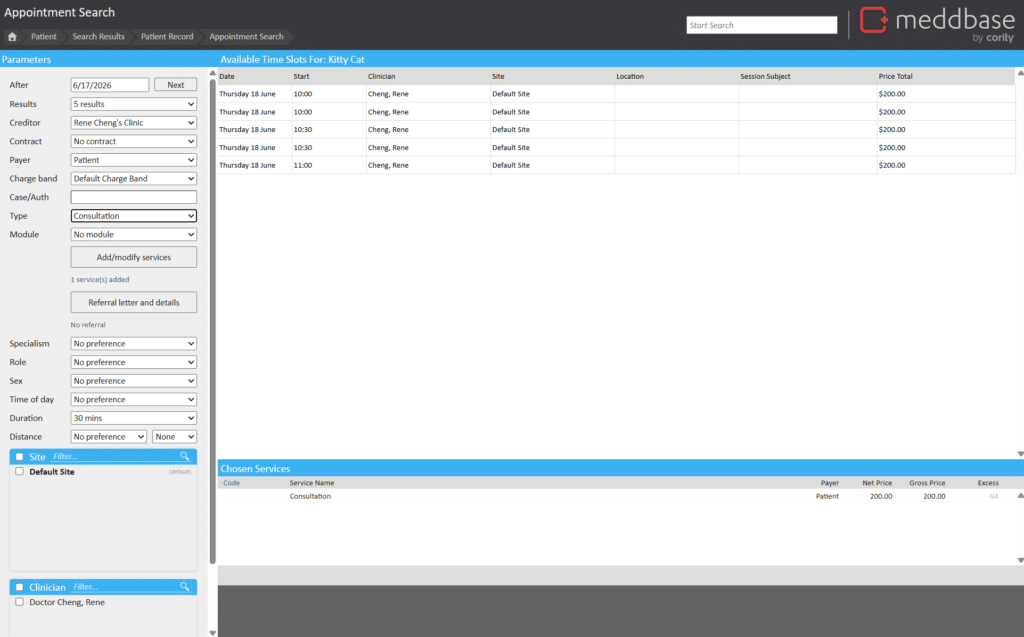Screen dimensions: 1024x637
Task: Go to home via house icon
Action: (12, 37)
